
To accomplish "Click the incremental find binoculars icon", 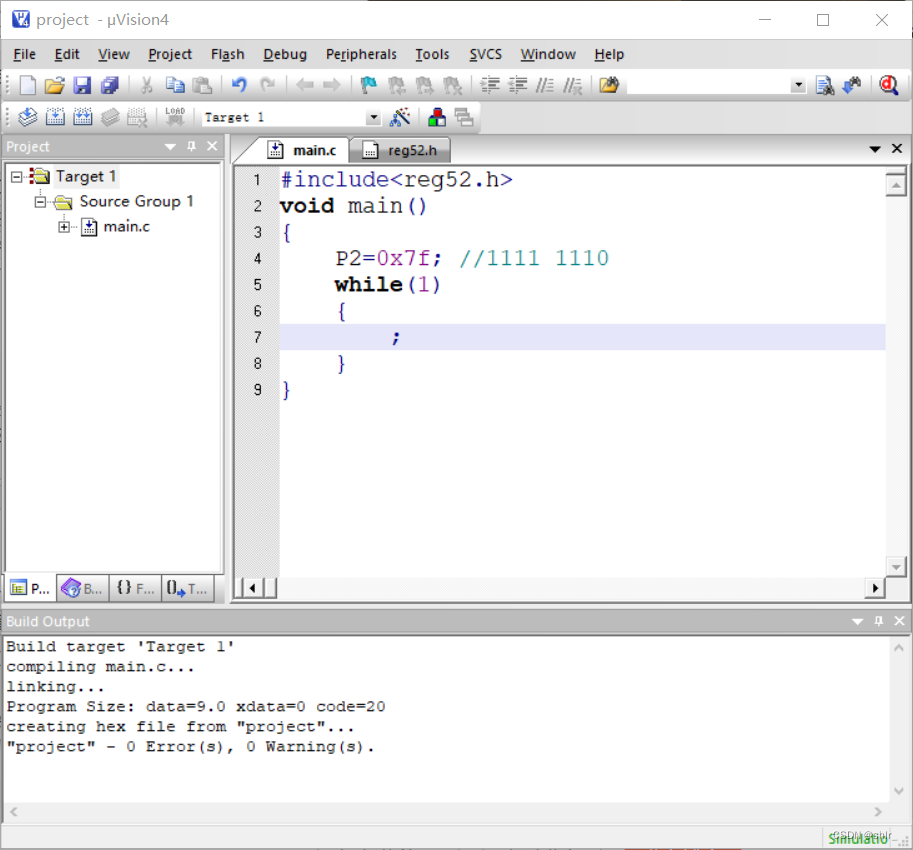I will (x=852, y=85).
